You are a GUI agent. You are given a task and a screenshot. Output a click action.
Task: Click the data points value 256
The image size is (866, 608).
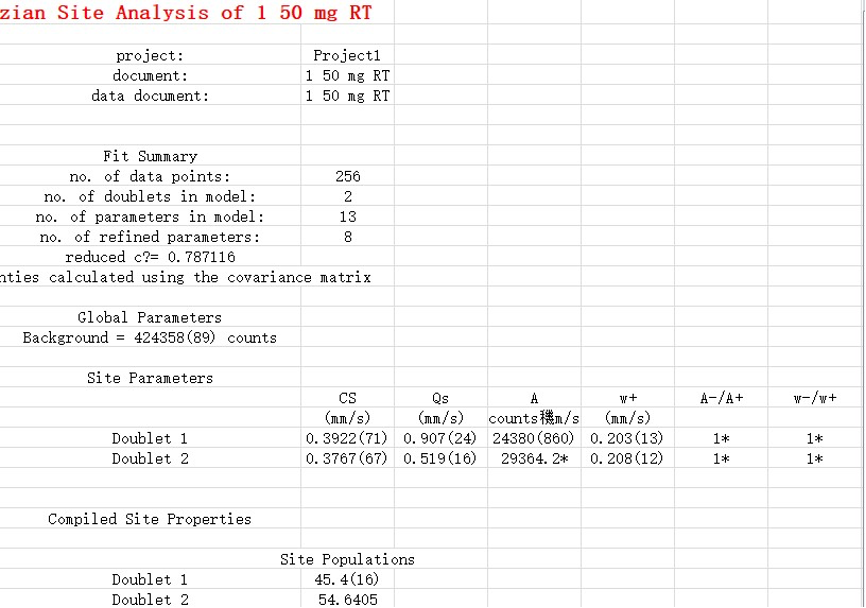point(347,176)
